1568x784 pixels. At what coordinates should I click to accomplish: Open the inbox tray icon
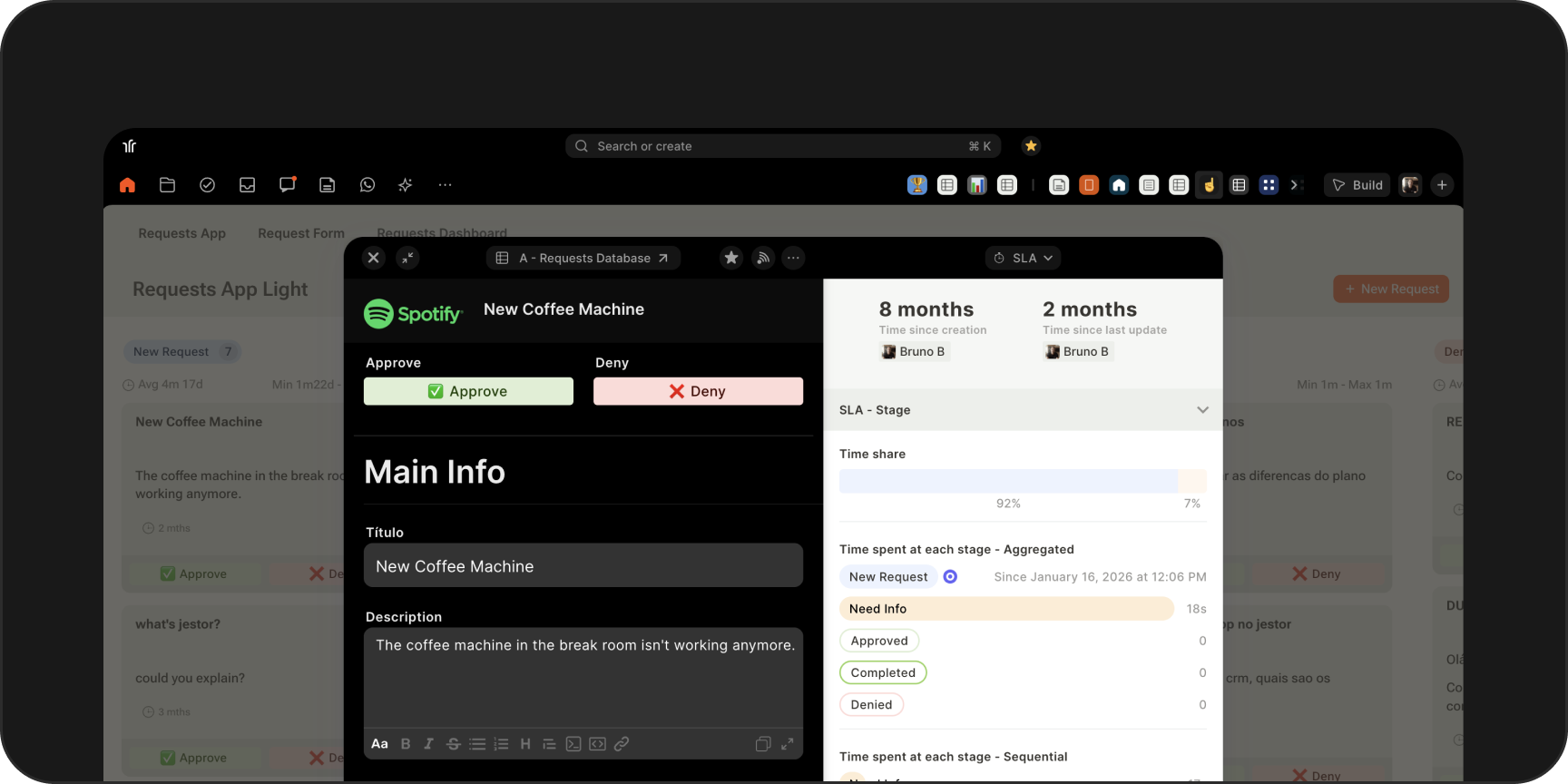click(247, 185)
